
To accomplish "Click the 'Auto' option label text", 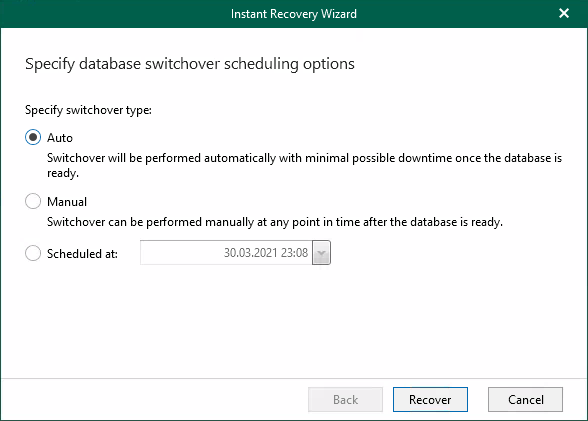I will pos(60,138).
